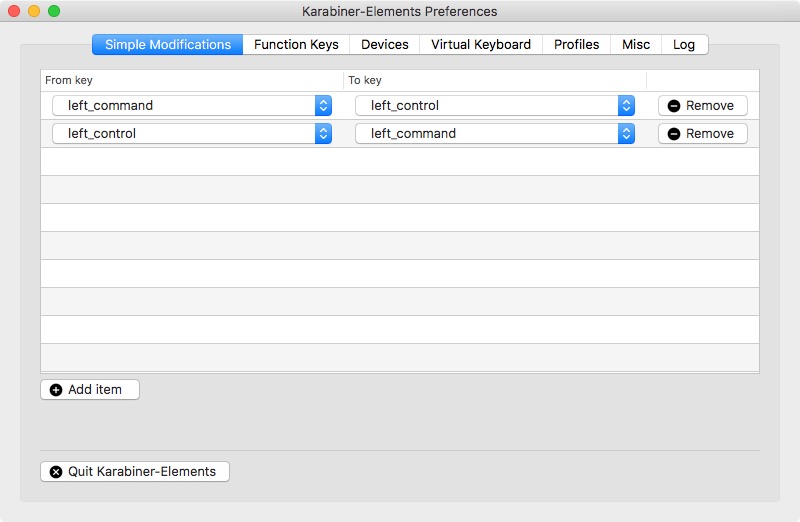
Task: Show the Log tab
Action: click(684, 44)
